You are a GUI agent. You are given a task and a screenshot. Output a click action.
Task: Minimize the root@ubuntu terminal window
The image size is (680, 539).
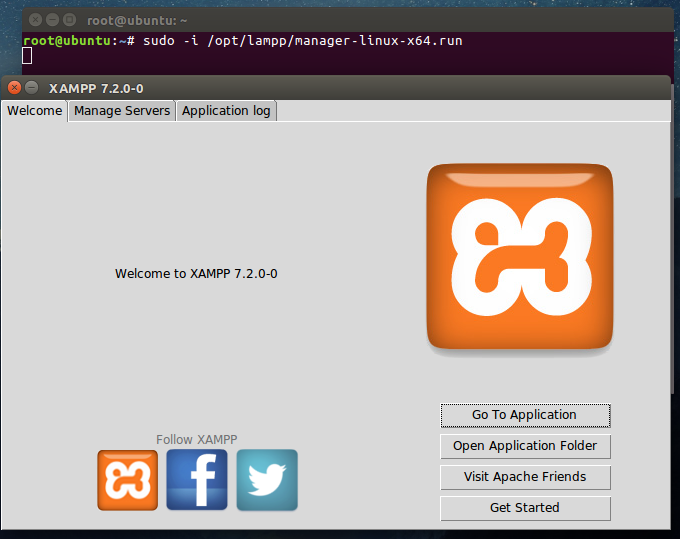coord(52,20)
